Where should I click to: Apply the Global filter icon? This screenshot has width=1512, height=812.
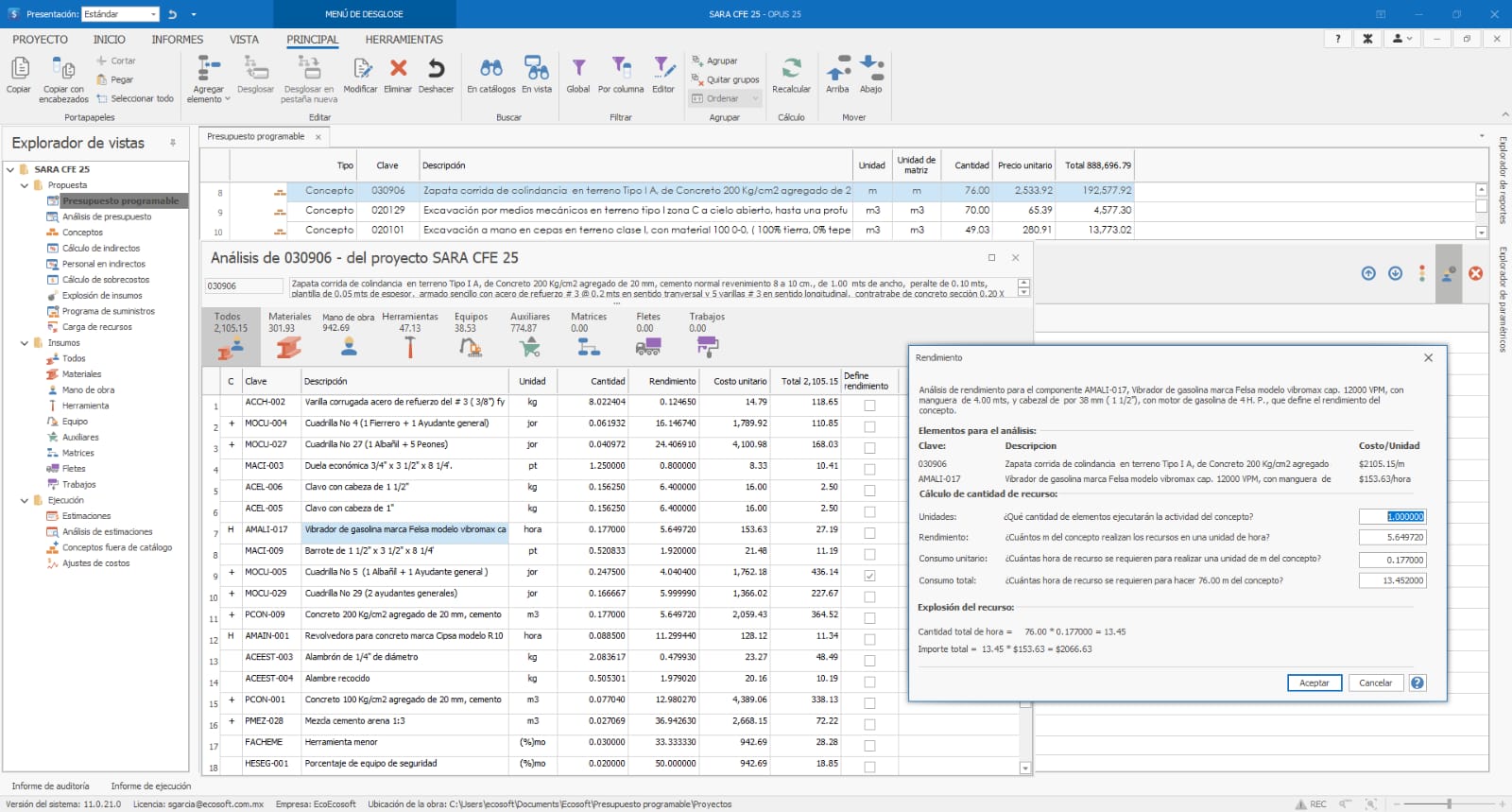pyautogui.click(x=578, y=68)
